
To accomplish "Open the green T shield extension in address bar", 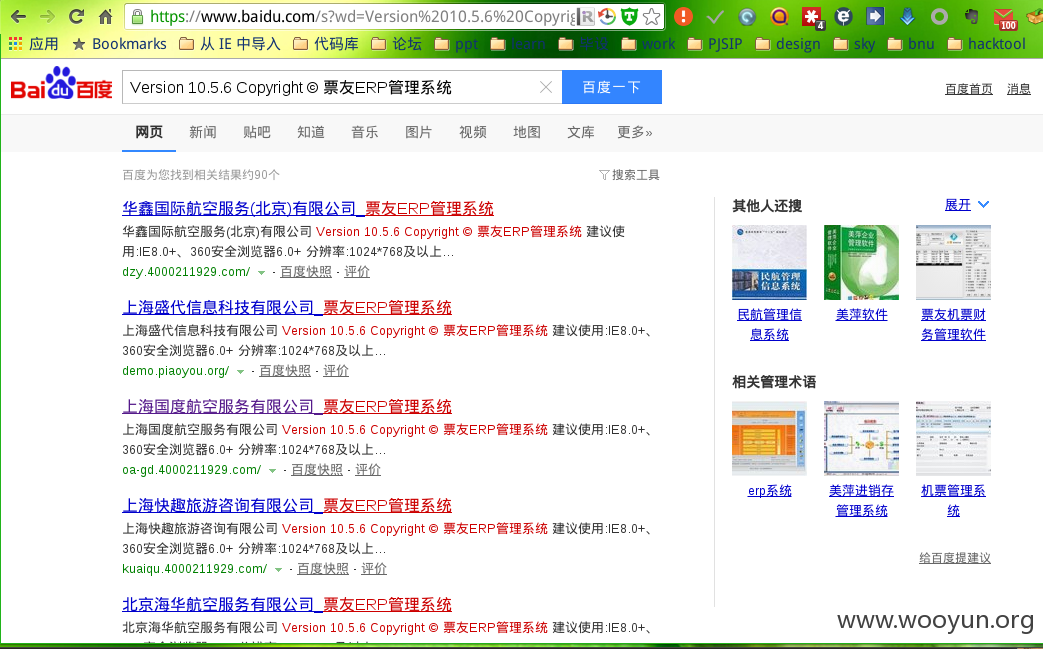I will coord(629,17).
